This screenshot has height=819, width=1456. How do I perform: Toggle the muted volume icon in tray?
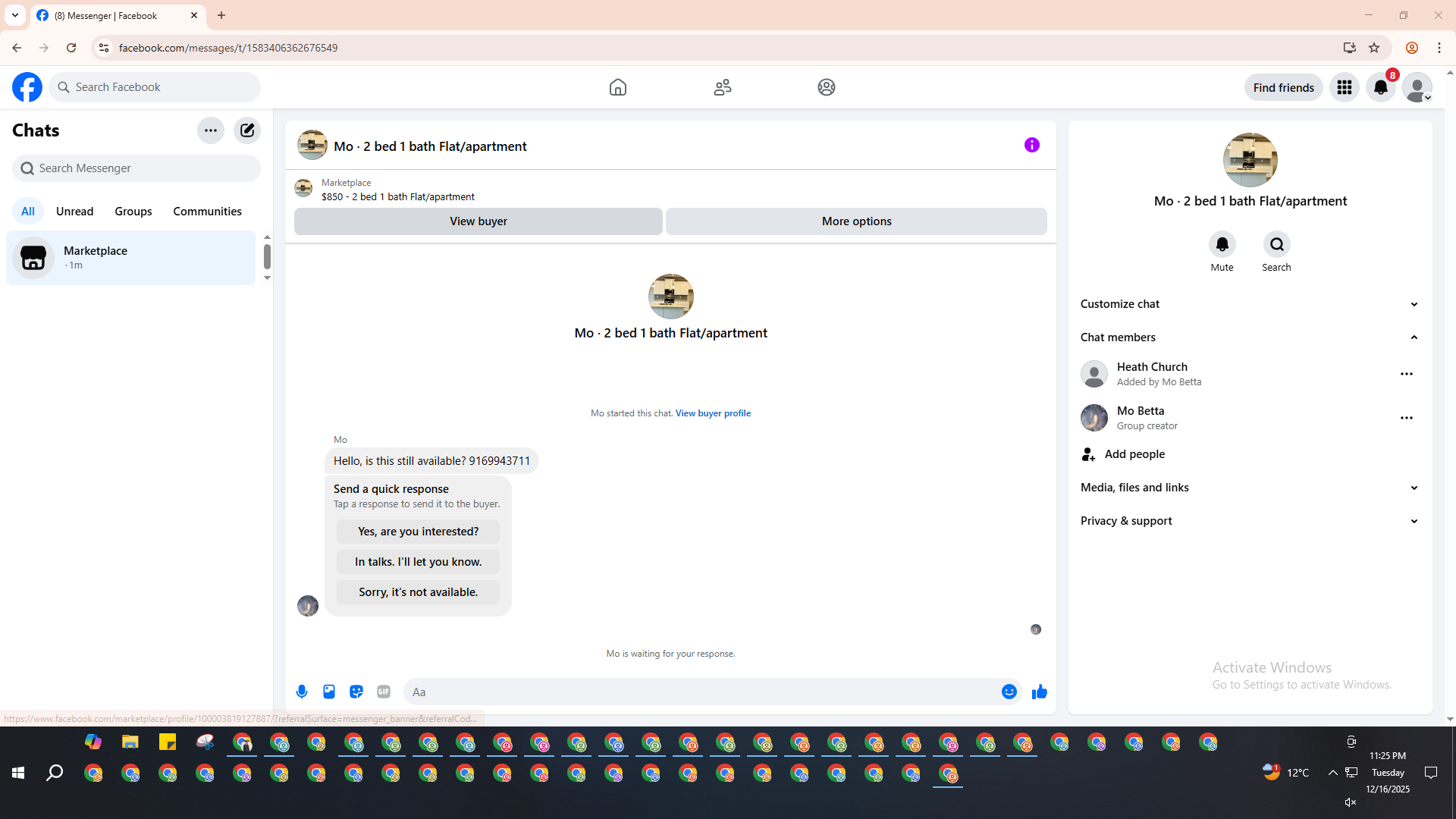1351,802
